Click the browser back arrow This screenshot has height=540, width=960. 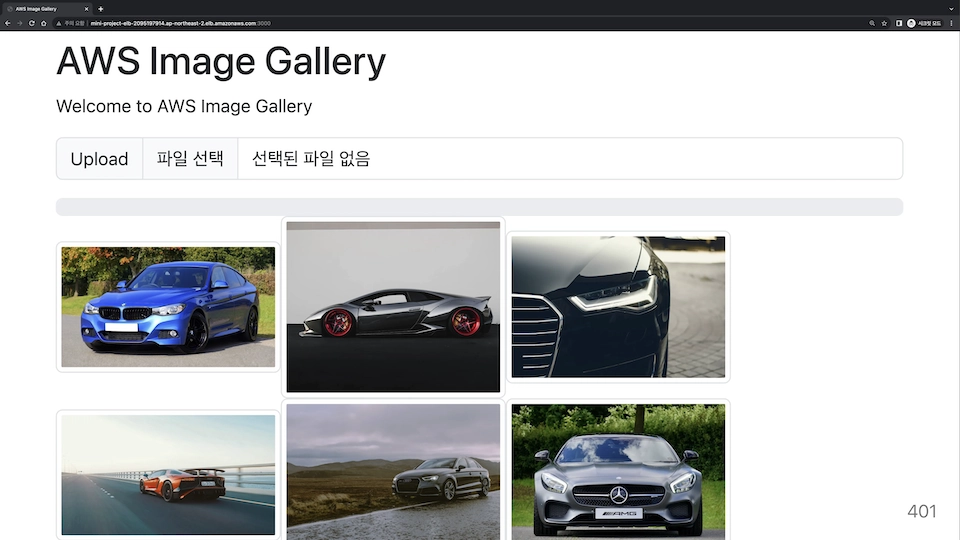(x=8, y=22)
